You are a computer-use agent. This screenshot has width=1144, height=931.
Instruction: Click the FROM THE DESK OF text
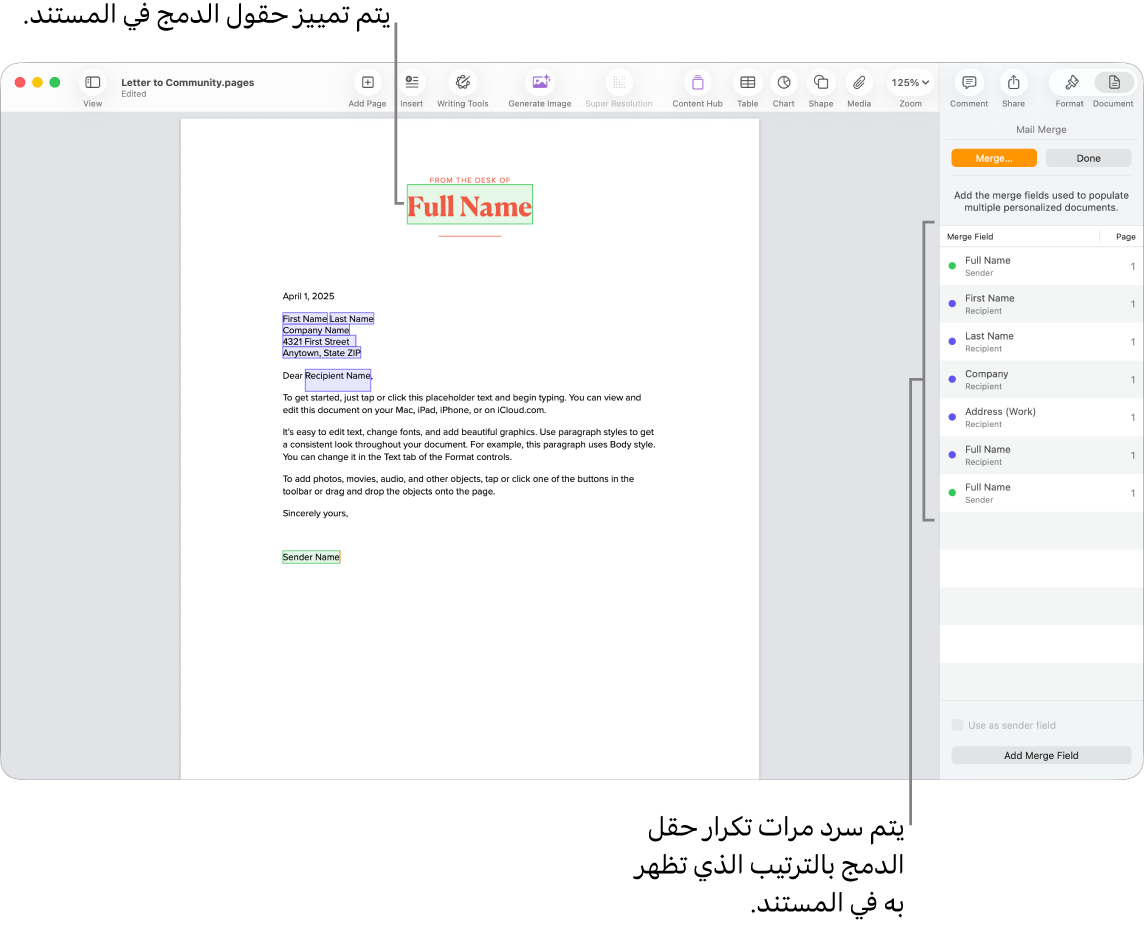point(470,180)
